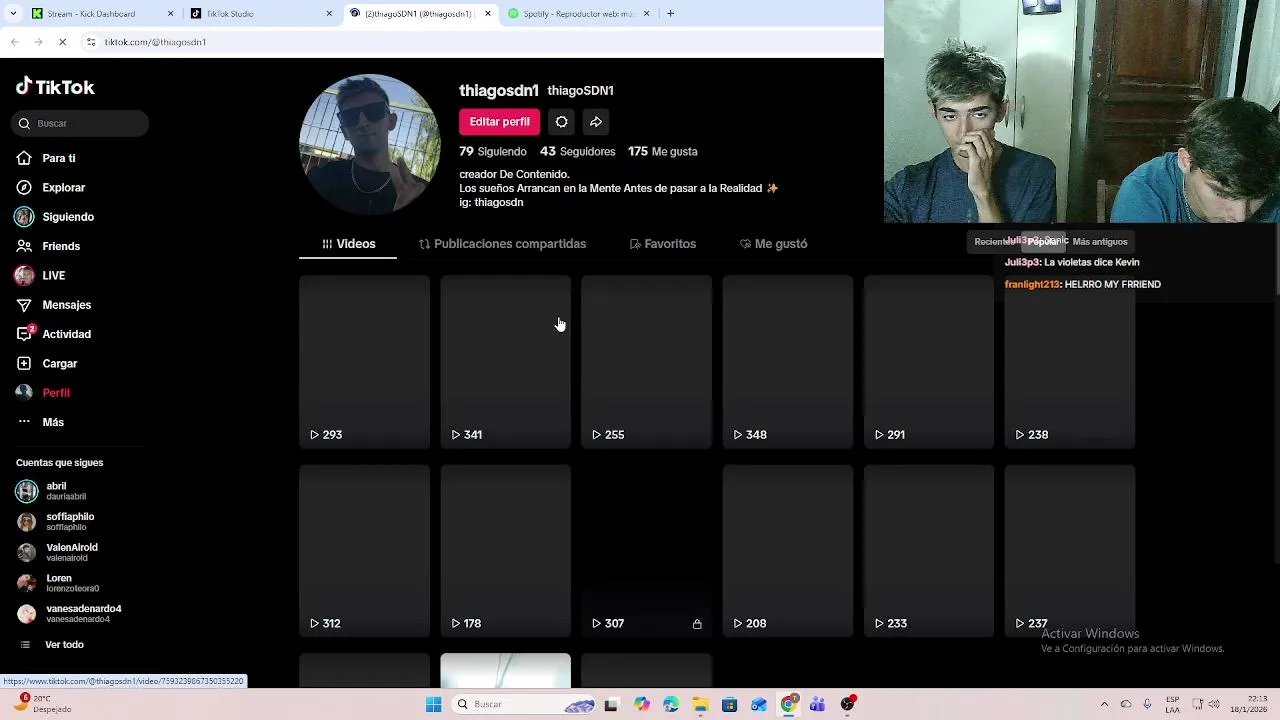Select the Favoritos tab
The height and width of the screenshot is (720, 1280).
(662, 244)
